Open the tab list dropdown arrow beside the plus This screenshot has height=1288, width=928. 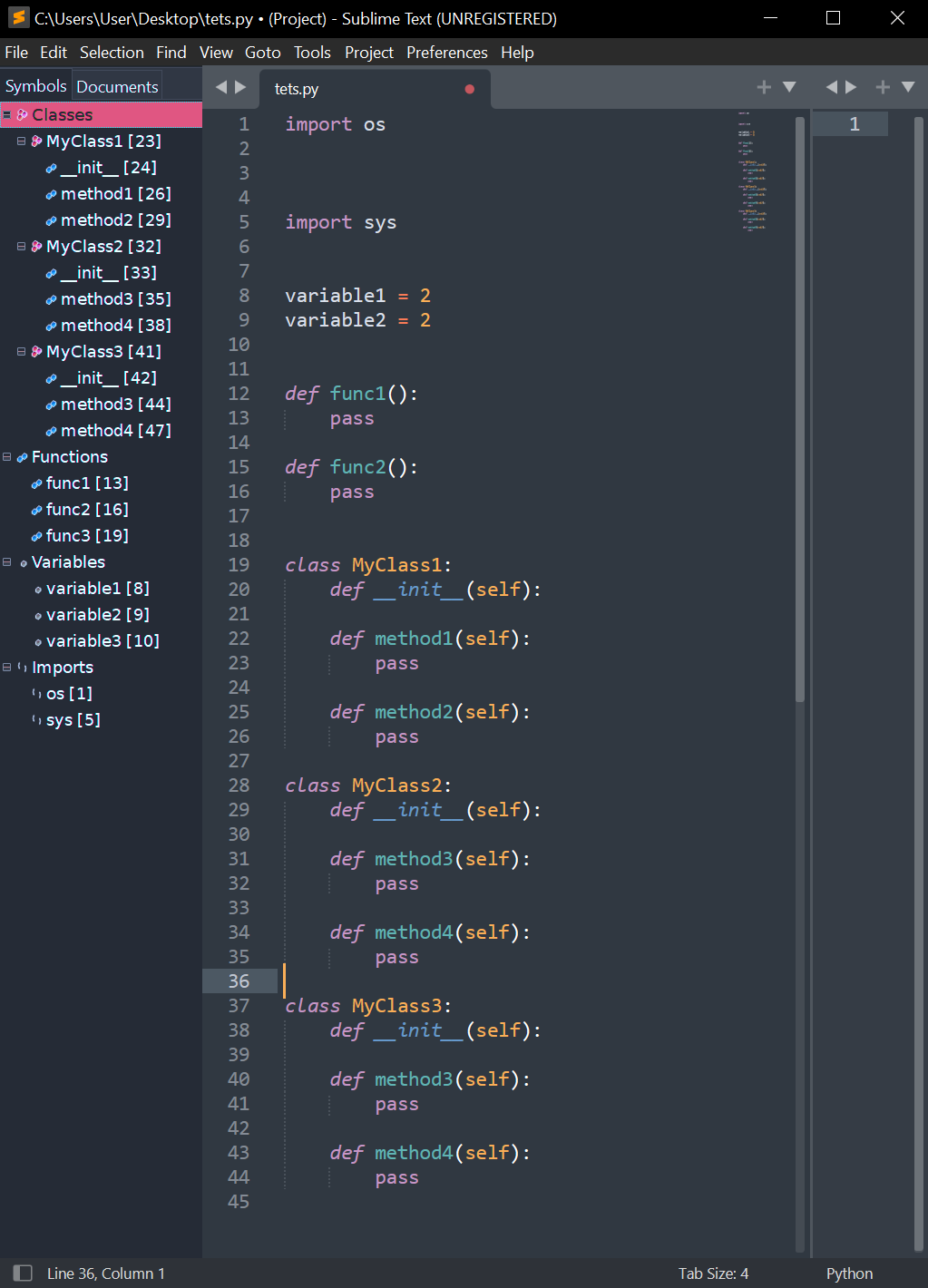tap(789, 86)
